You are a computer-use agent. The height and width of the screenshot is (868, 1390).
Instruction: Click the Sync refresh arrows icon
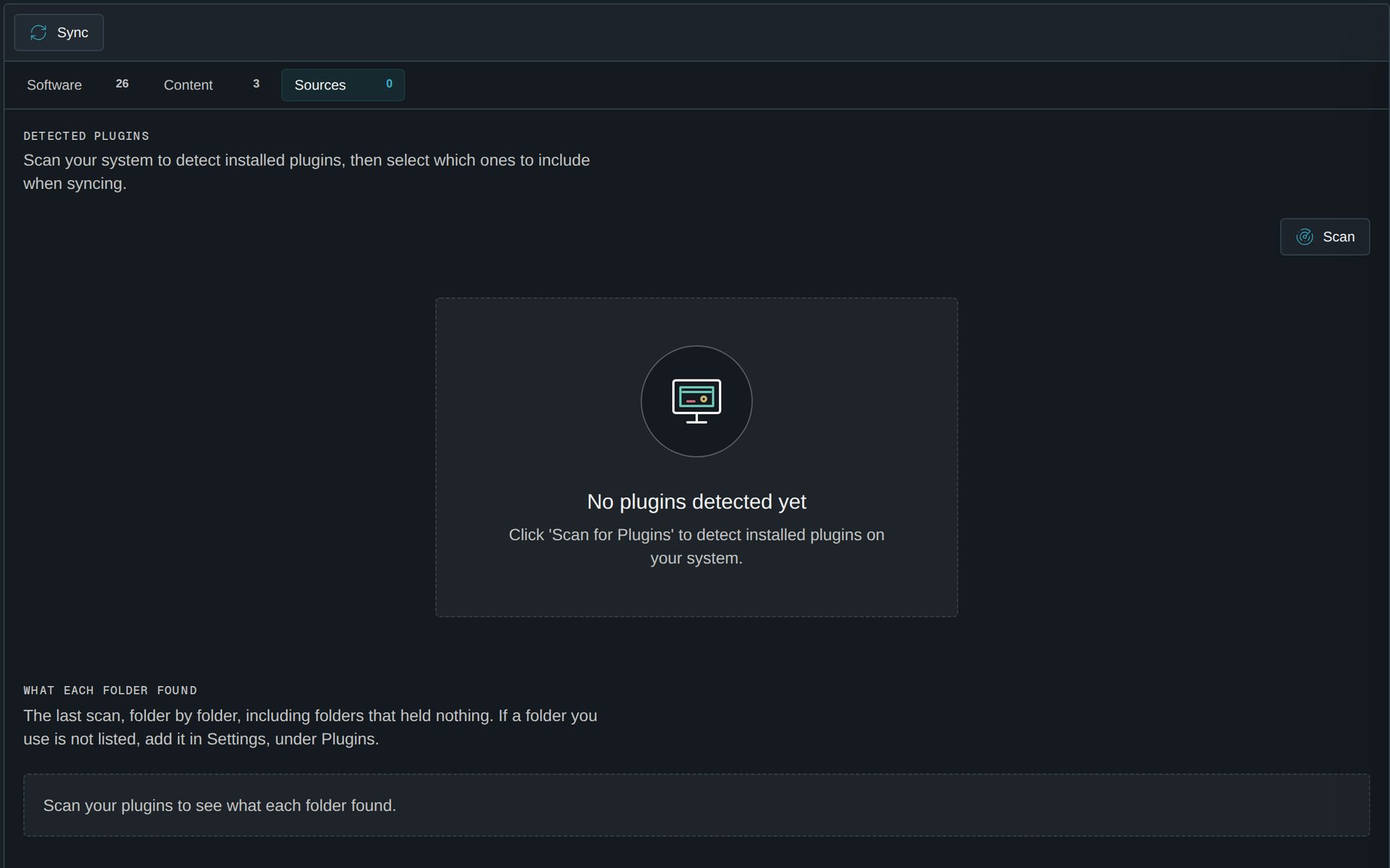[x=38, y=33]
